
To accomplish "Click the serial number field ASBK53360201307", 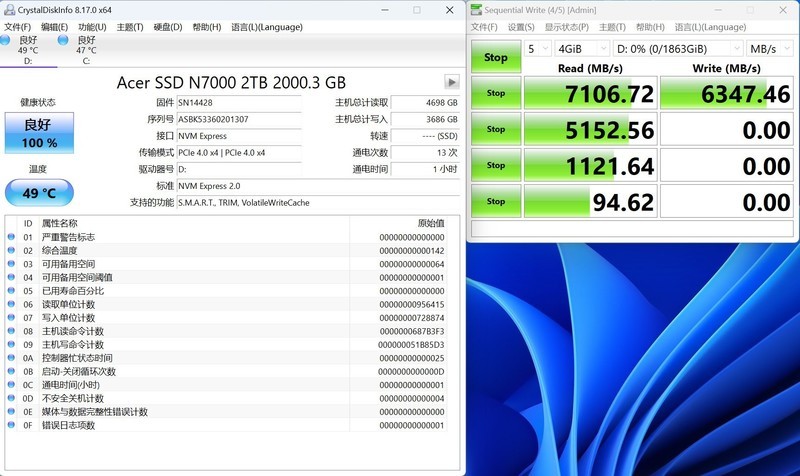I will 239,119.
